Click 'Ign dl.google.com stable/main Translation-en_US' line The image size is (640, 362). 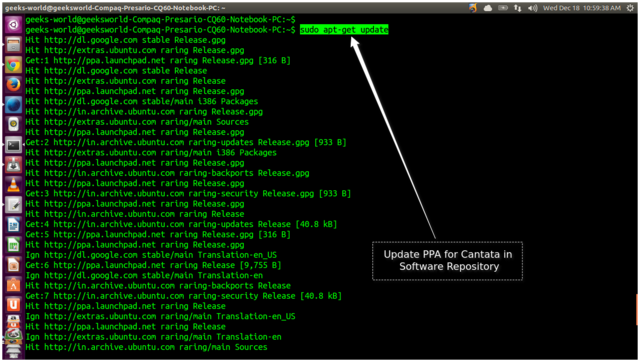pyautogui.click(x=151, y=255)
